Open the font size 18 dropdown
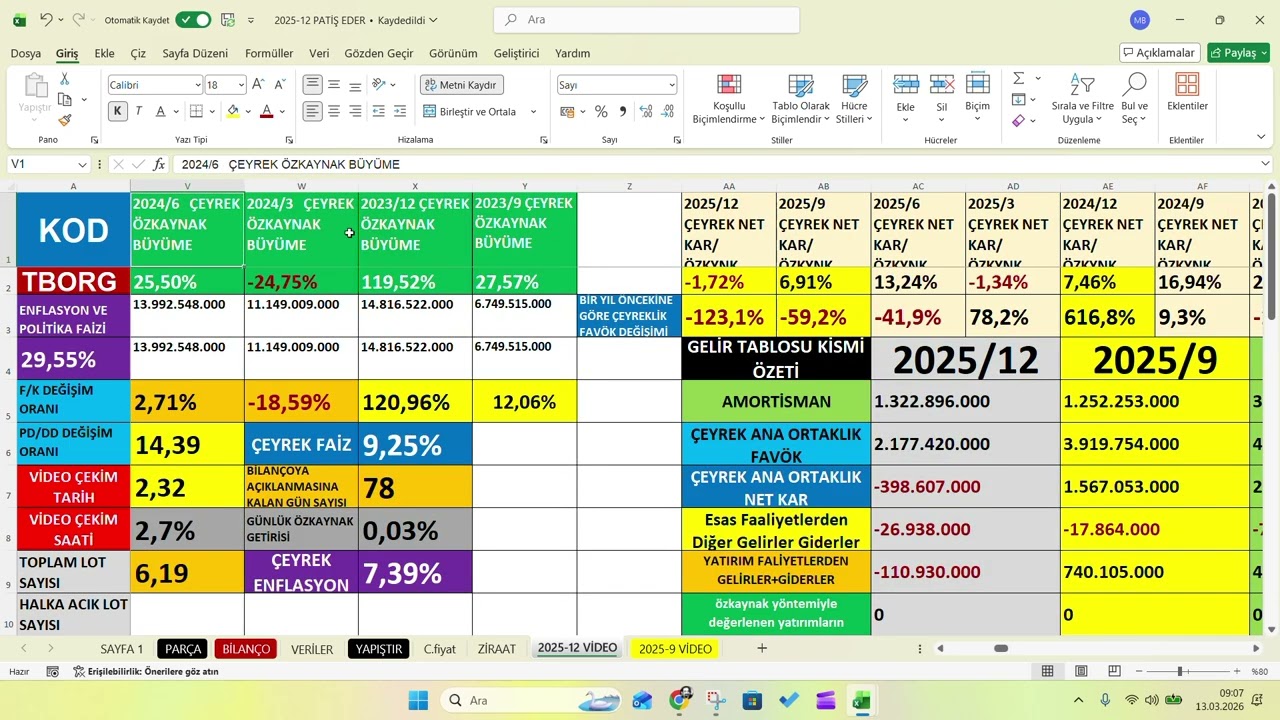 pos(240,85)
